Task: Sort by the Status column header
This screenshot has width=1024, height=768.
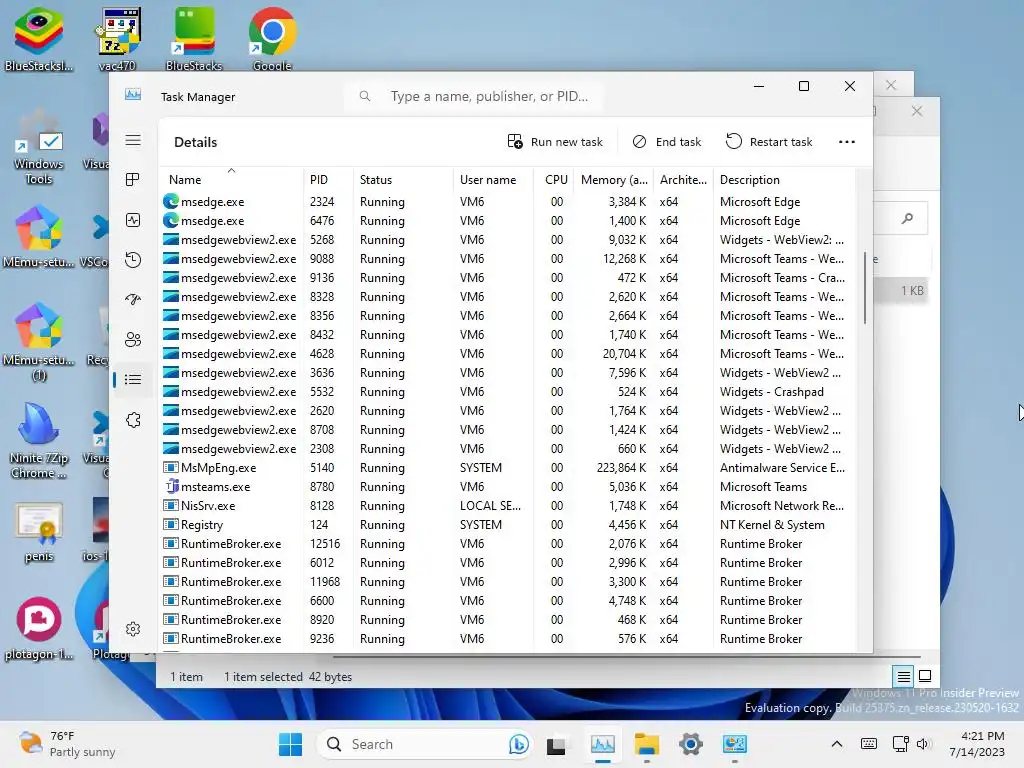Action: tap(402, 180)
